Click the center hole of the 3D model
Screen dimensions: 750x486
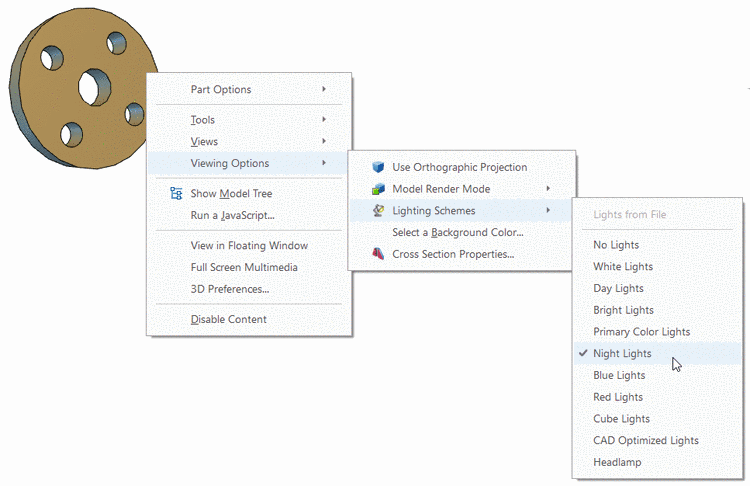tap(94, 87)
